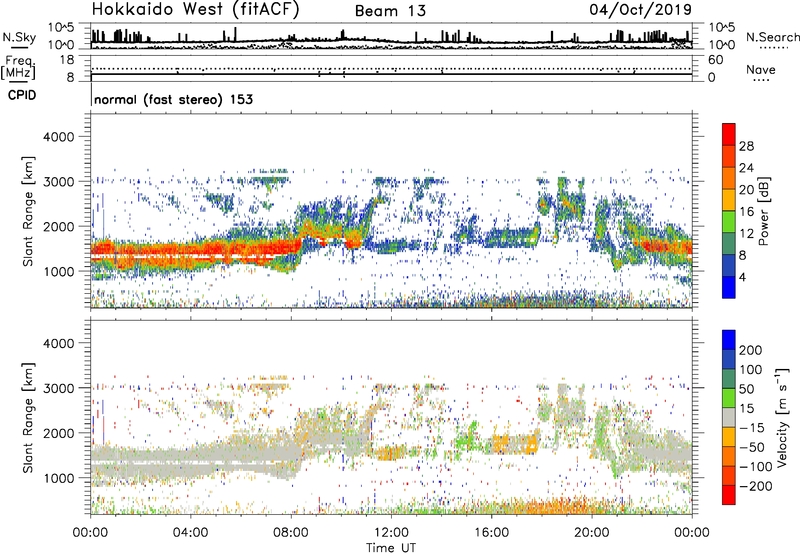The image size is (800, 554).
Task: Click the 'Power [dB]' colorbar label
Action: [764, 211]
